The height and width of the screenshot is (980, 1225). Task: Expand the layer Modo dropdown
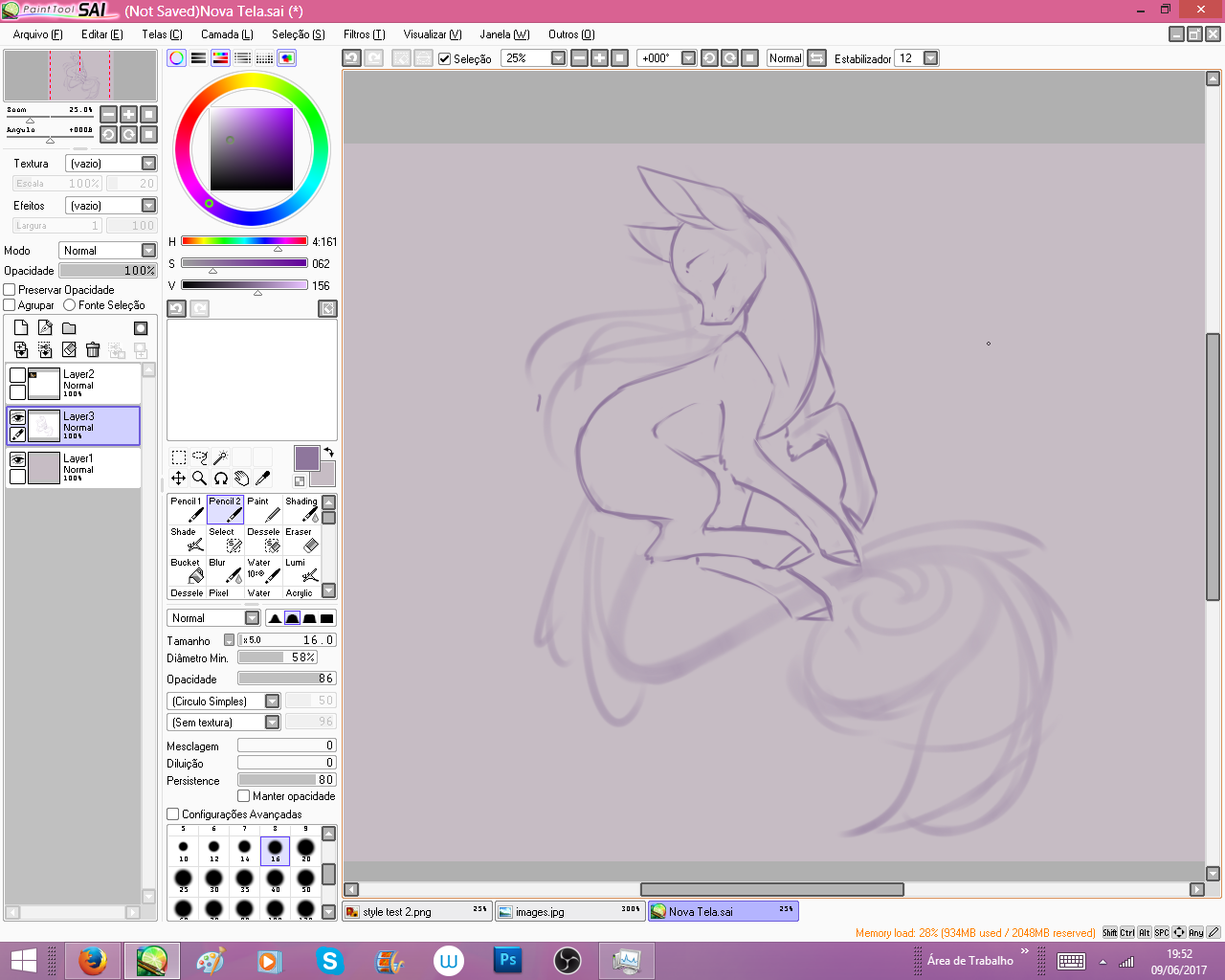[x=148, y=251]
